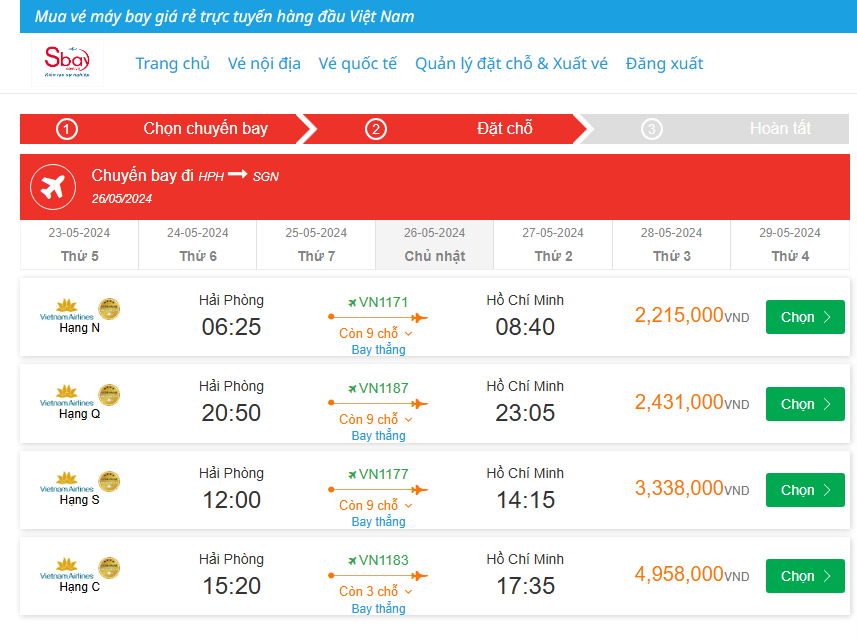Expand seat details for flight VN1171

point(376,333)
